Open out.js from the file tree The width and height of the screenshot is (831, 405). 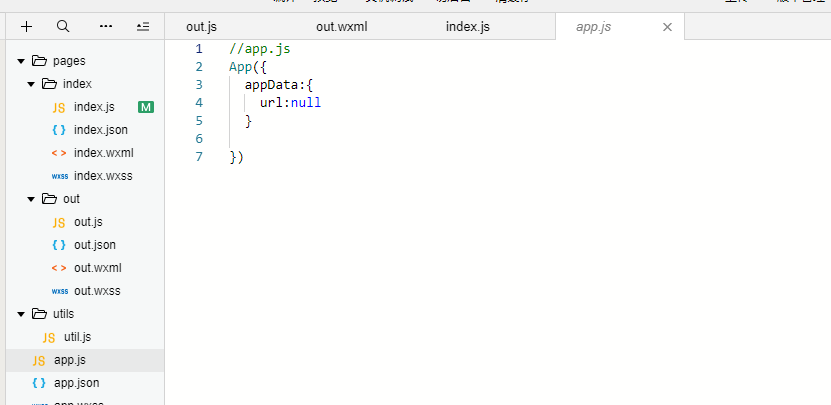89,222
